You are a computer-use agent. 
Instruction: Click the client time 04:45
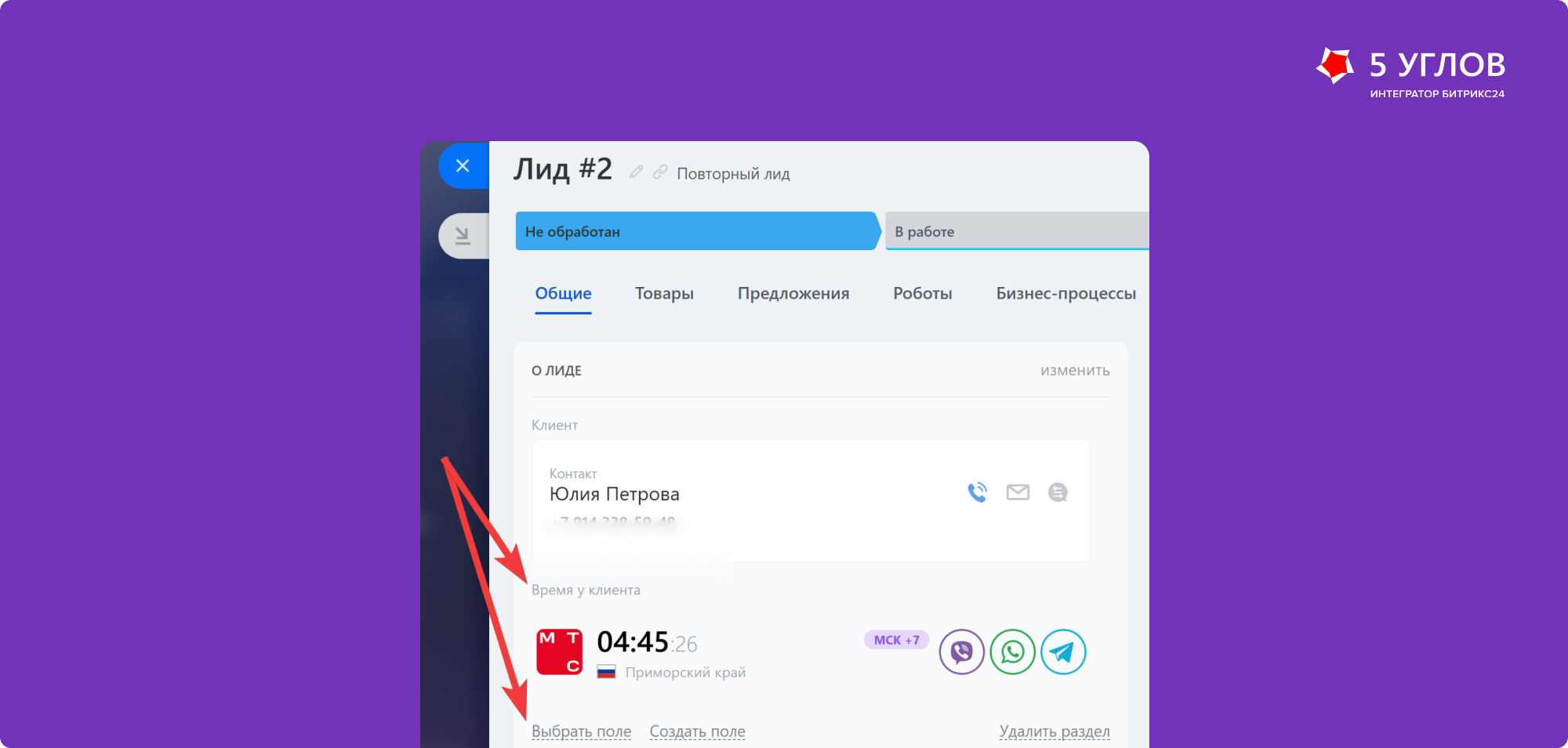tap(633, 642)
